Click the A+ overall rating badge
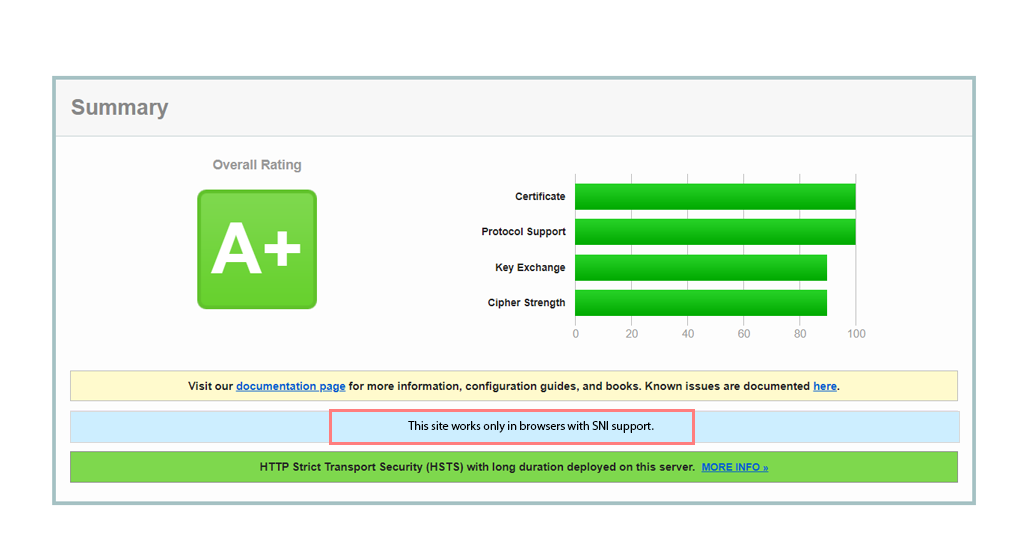 257,249
